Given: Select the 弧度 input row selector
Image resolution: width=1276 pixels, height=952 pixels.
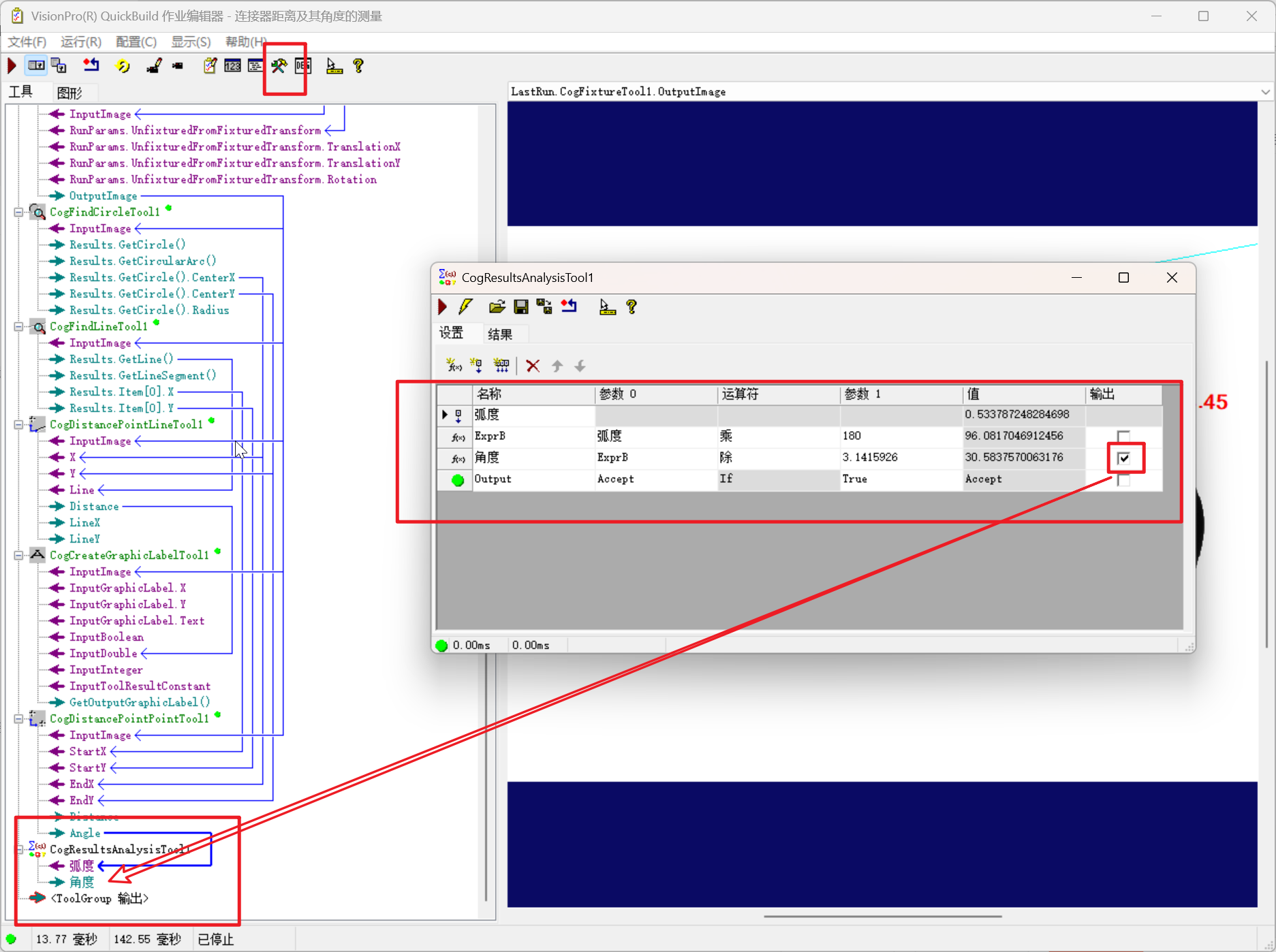Looking at the screenshot, I should point(454,415).
